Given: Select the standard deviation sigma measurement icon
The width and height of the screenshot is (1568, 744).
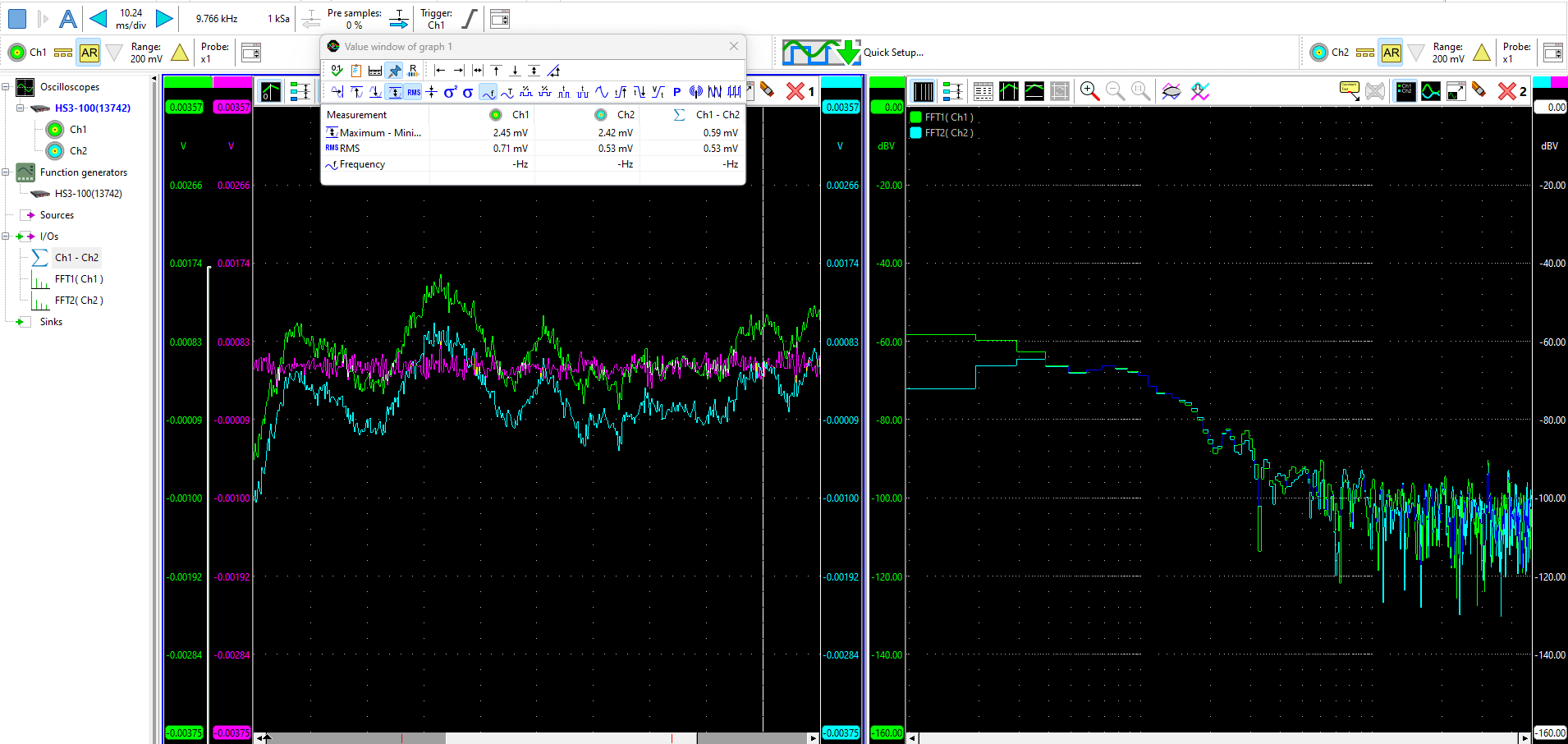Looking at the screenshot, I should point(468,92).
